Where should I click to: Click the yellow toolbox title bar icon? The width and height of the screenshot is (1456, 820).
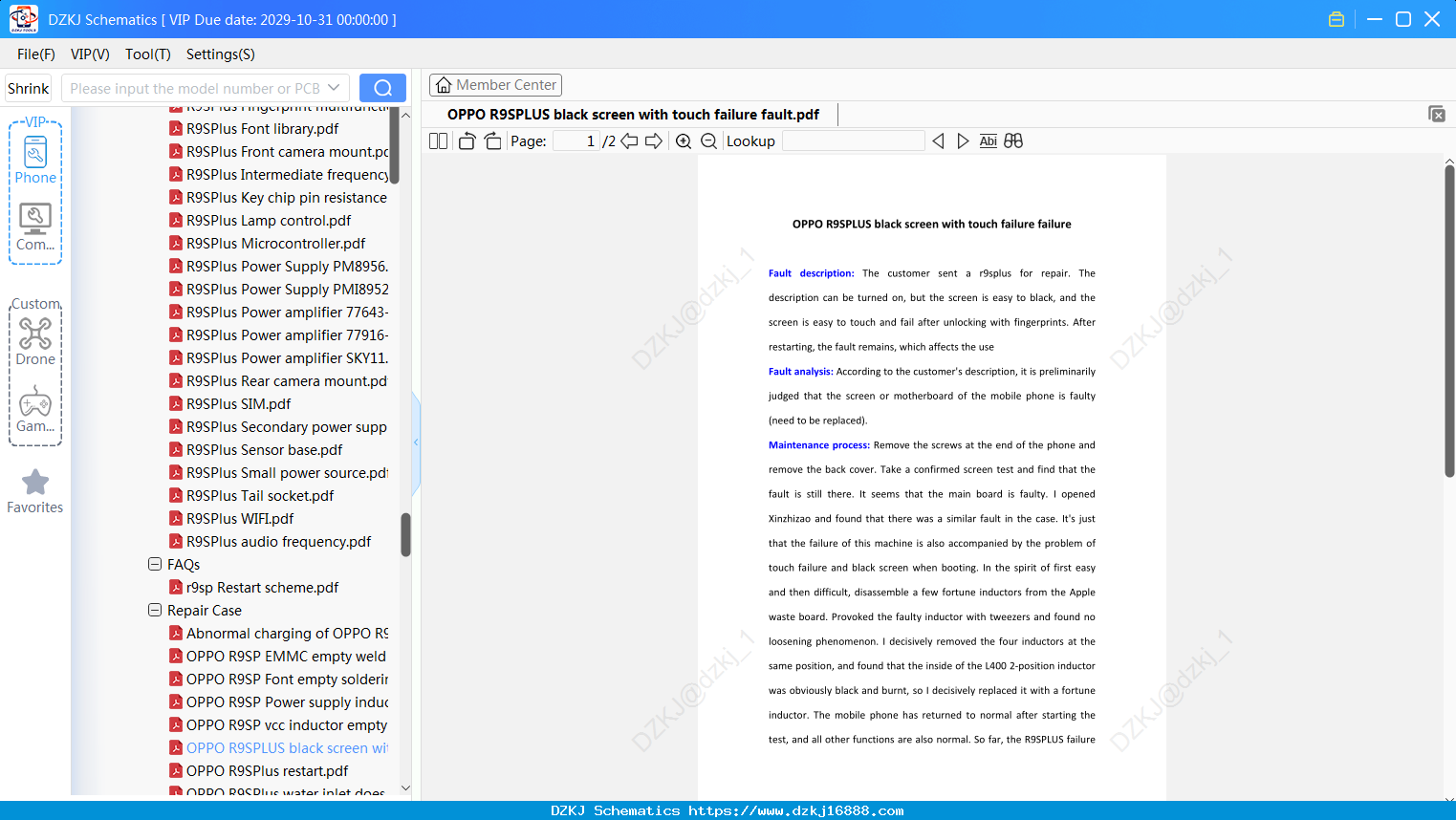[1336, 19]
